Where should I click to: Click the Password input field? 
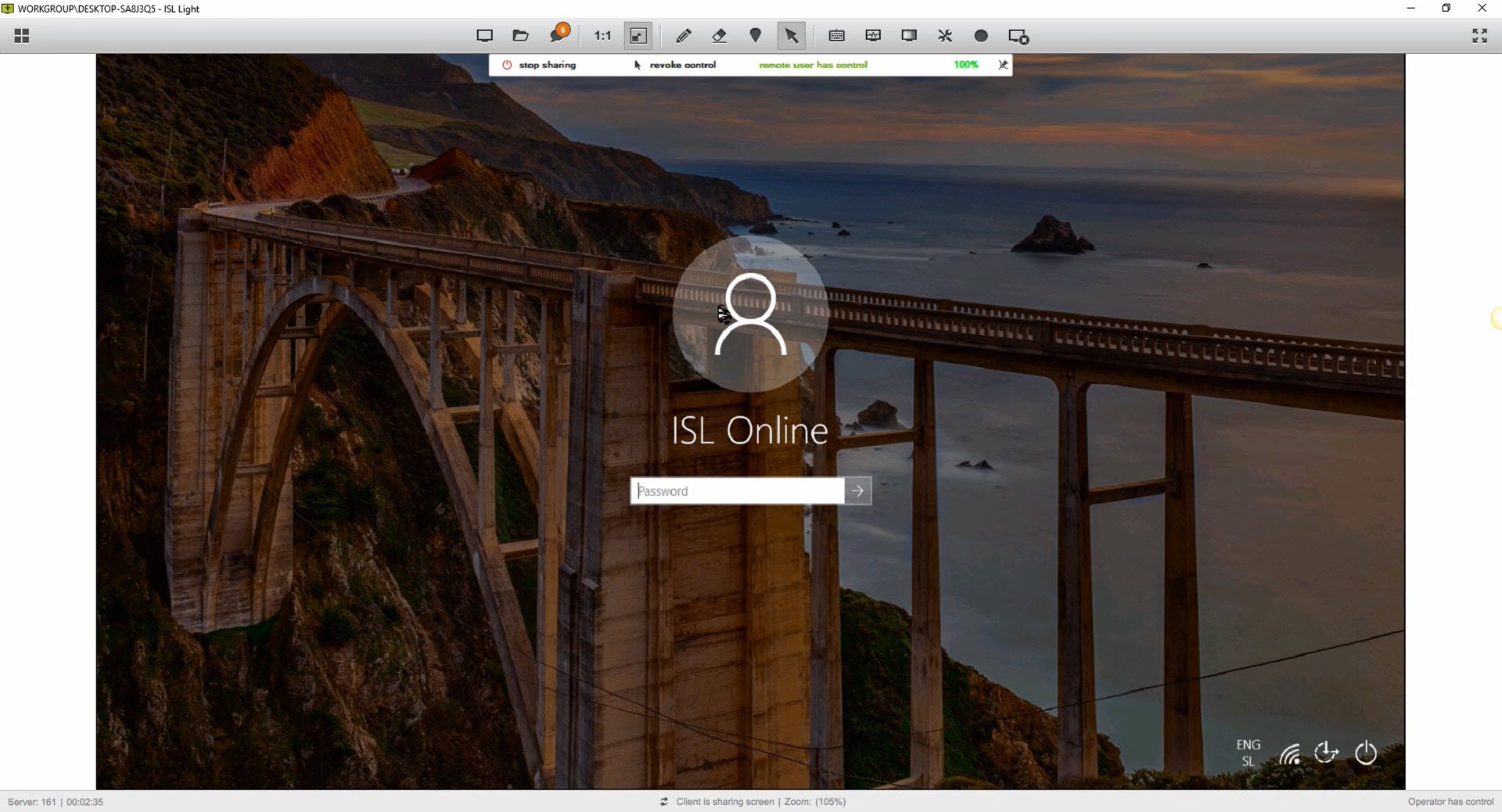(737, 491)
